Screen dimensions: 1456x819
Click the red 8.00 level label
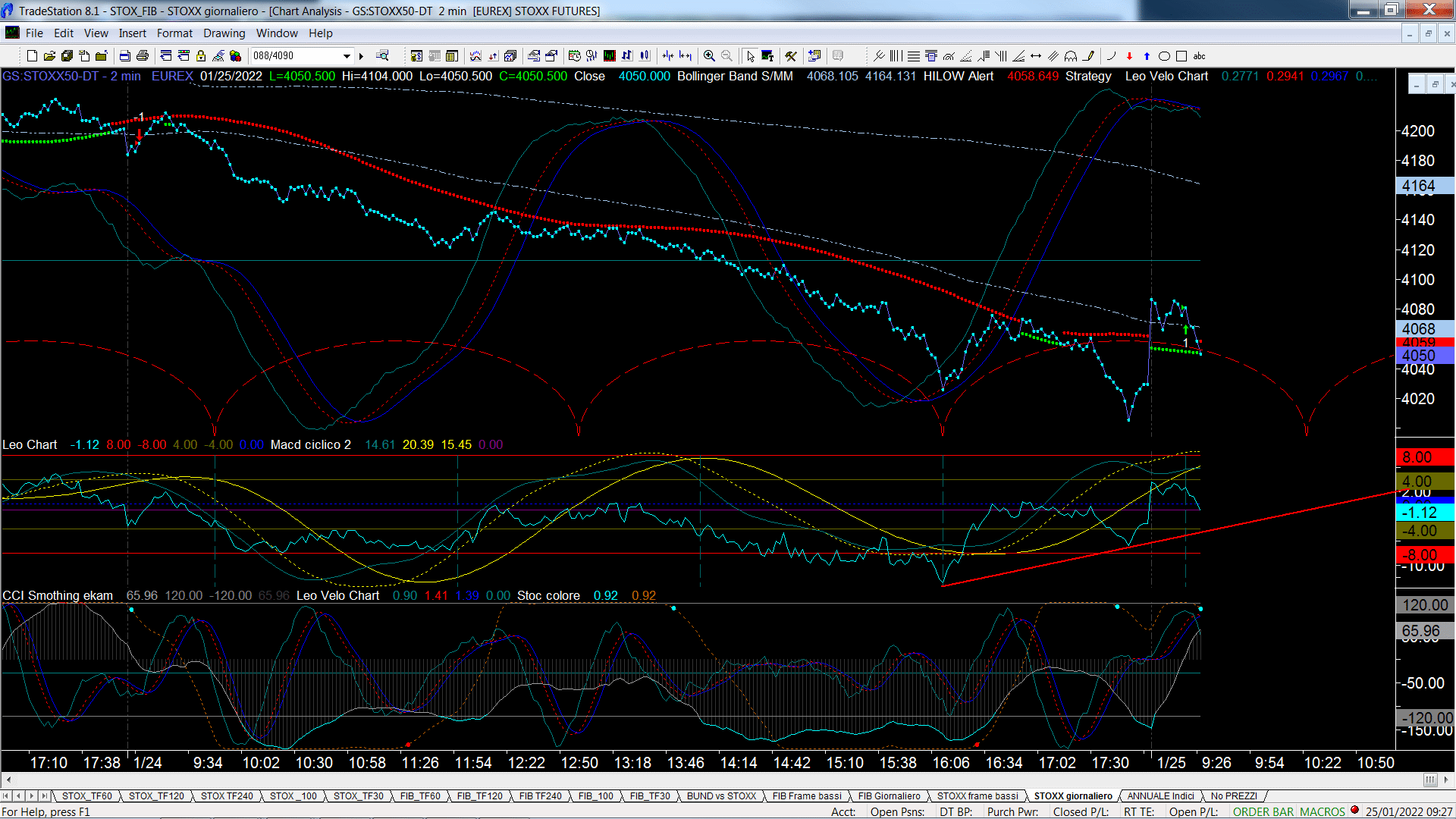click(1424, 457)
